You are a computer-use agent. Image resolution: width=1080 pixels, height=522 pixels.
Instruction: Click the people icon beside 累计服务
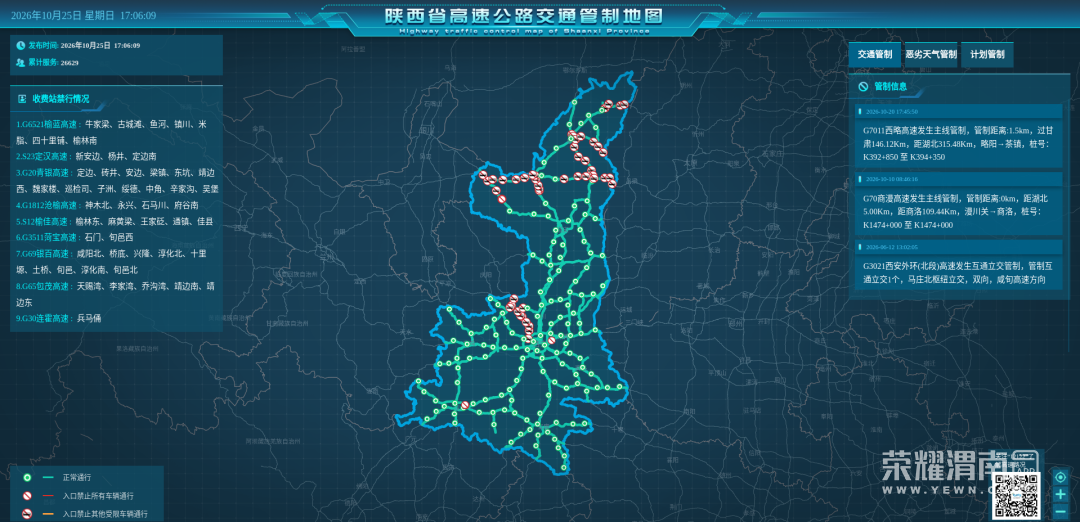click(21, 63)
